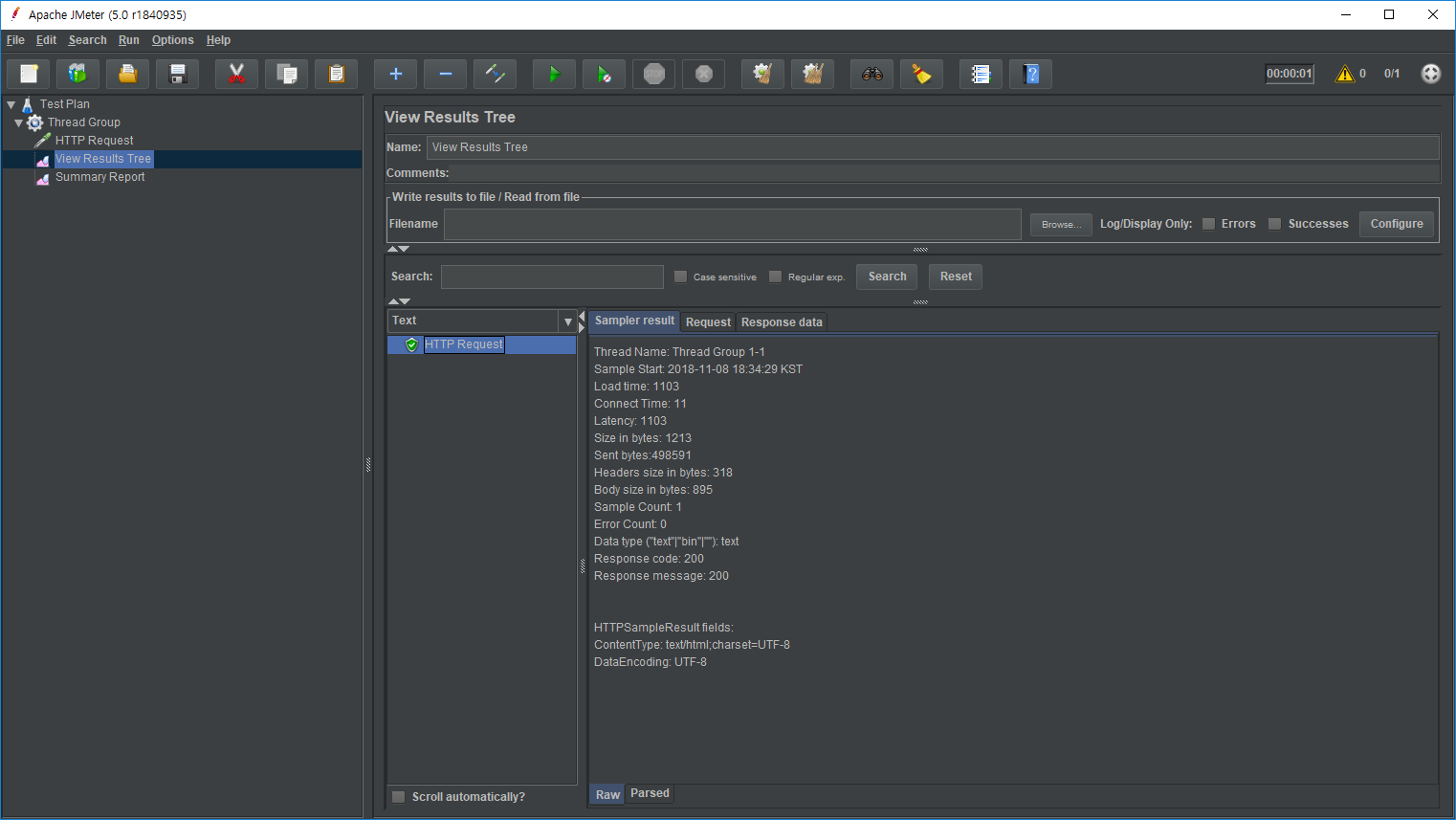Click the yellow warning log icon
The height and width of the screenshot is (820, 1456).
(x=1345, y=74)
